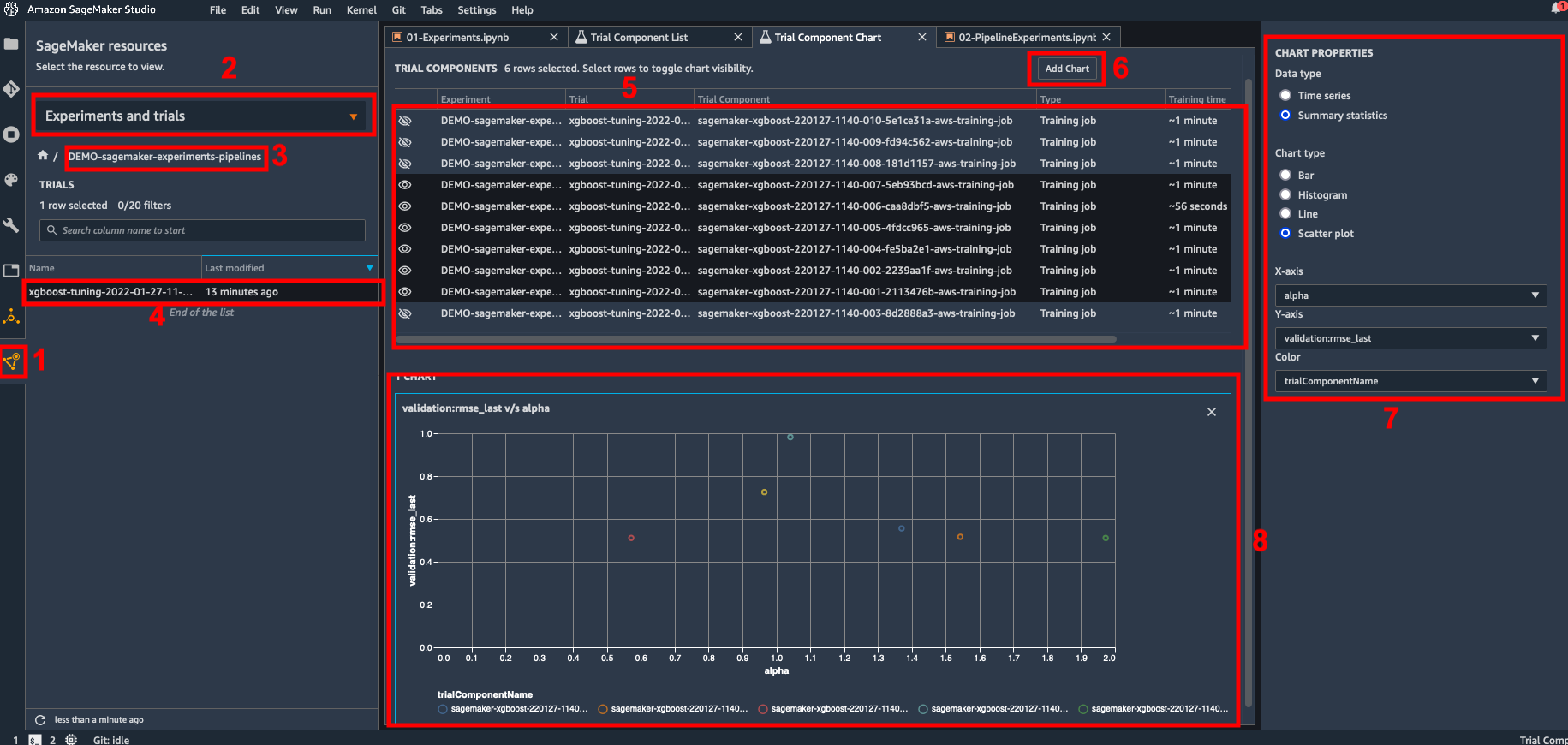Select Histogram chart type
The width and height of the screenshot is (1568, 745).
coord(1285,195)
